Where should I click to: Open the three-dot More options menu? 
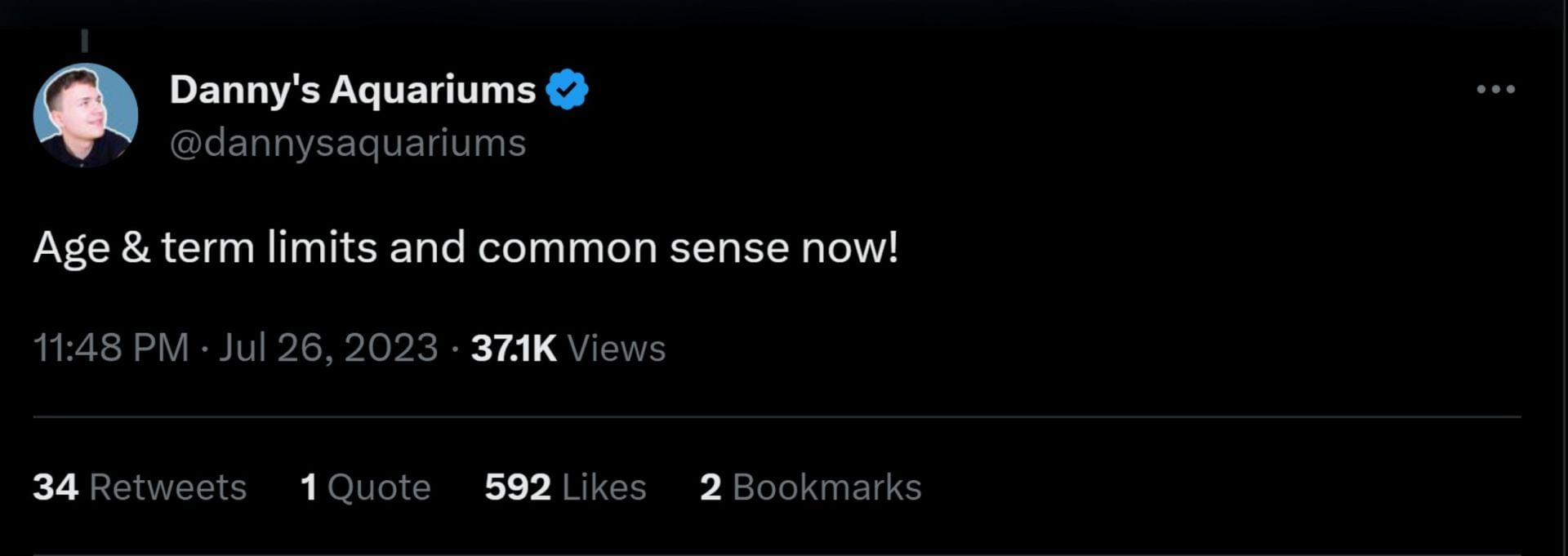[x=1495, y=89]
